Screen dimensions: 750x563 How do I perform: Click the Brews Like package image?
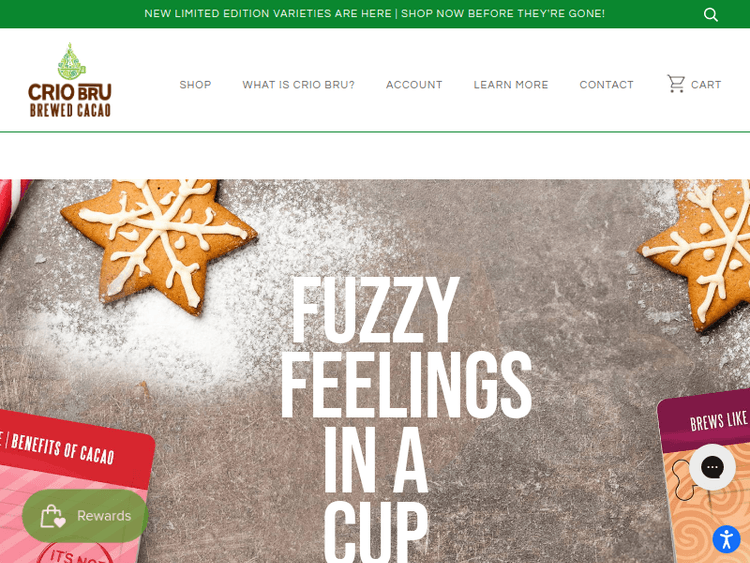[x=704, y=476]
